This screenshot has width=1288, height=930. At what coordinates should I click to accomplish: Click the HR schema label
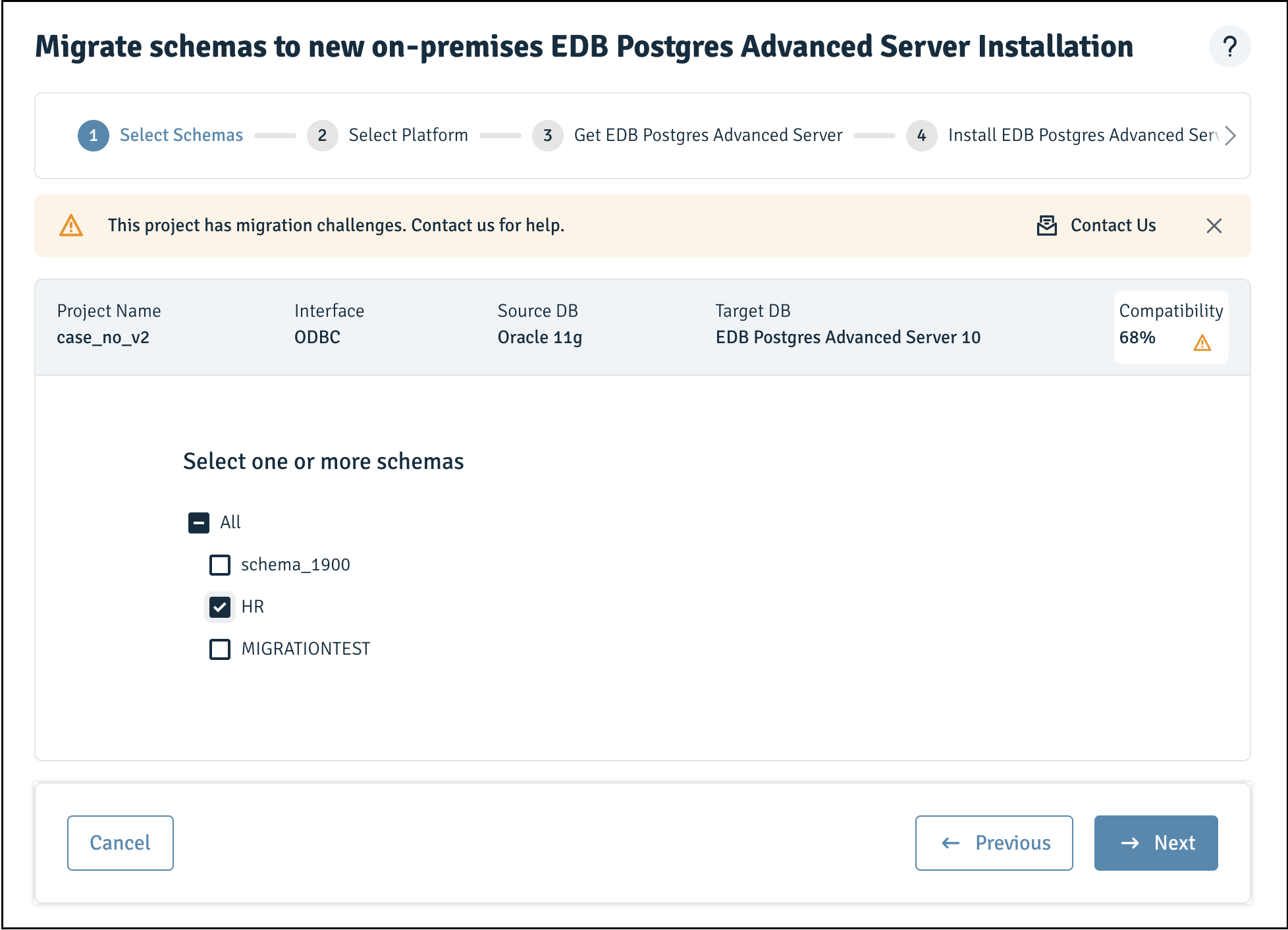tap(253, 607)
